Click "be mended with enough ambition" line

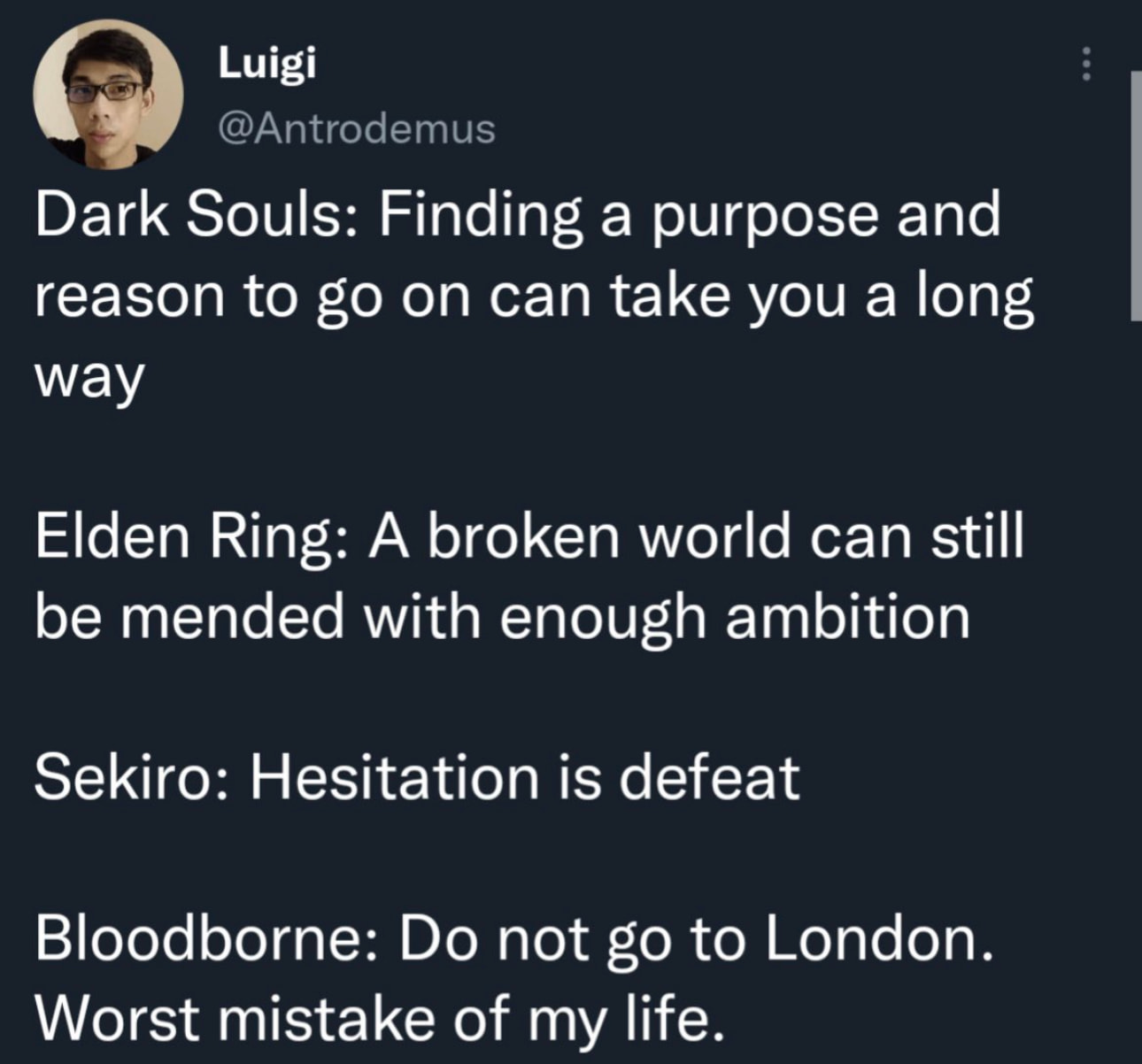(x=503, y=617)
